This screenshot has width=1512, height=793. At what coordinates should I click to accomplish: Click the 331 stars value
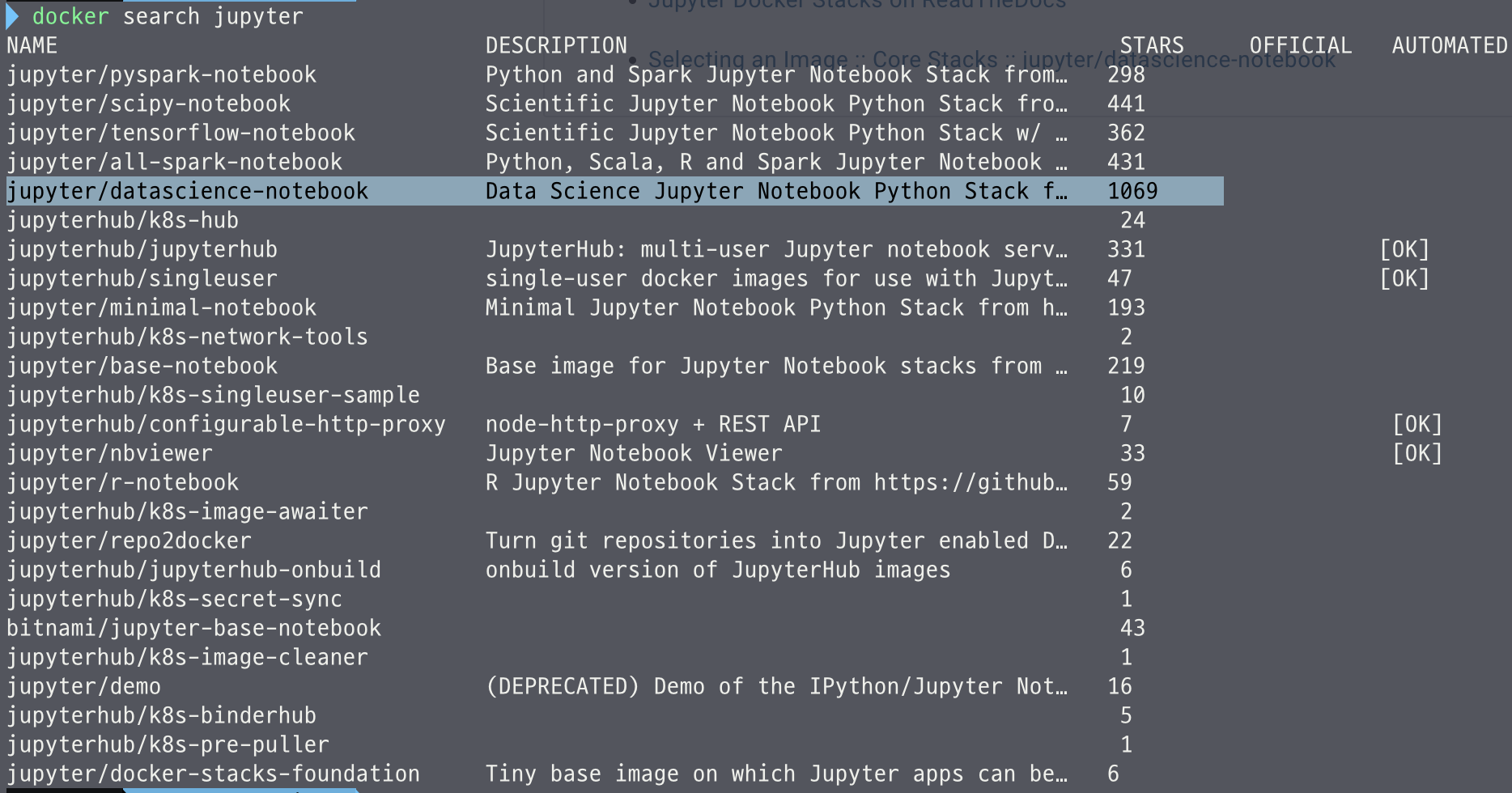(1126, 249)
